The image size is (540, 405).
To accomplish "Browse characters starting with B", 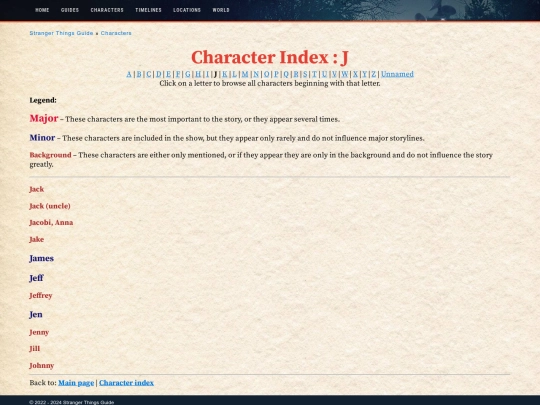I will pos(139,74).
